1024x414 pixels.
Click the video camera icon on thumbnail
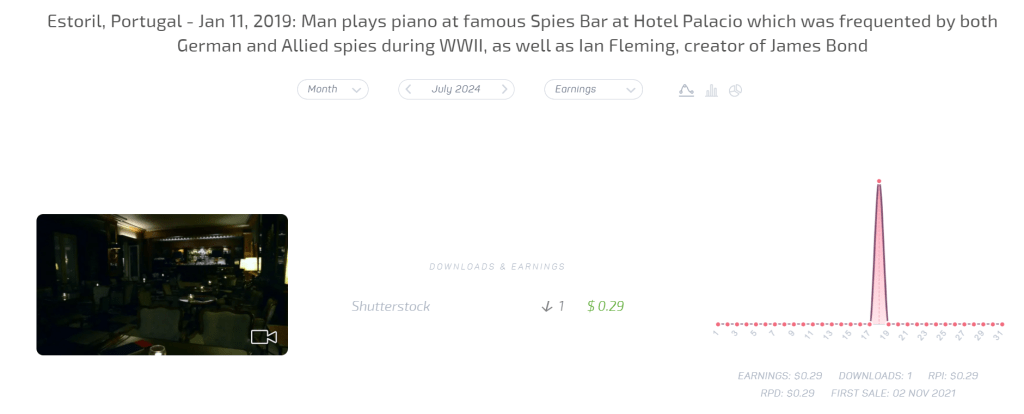[x=264, y=337]
